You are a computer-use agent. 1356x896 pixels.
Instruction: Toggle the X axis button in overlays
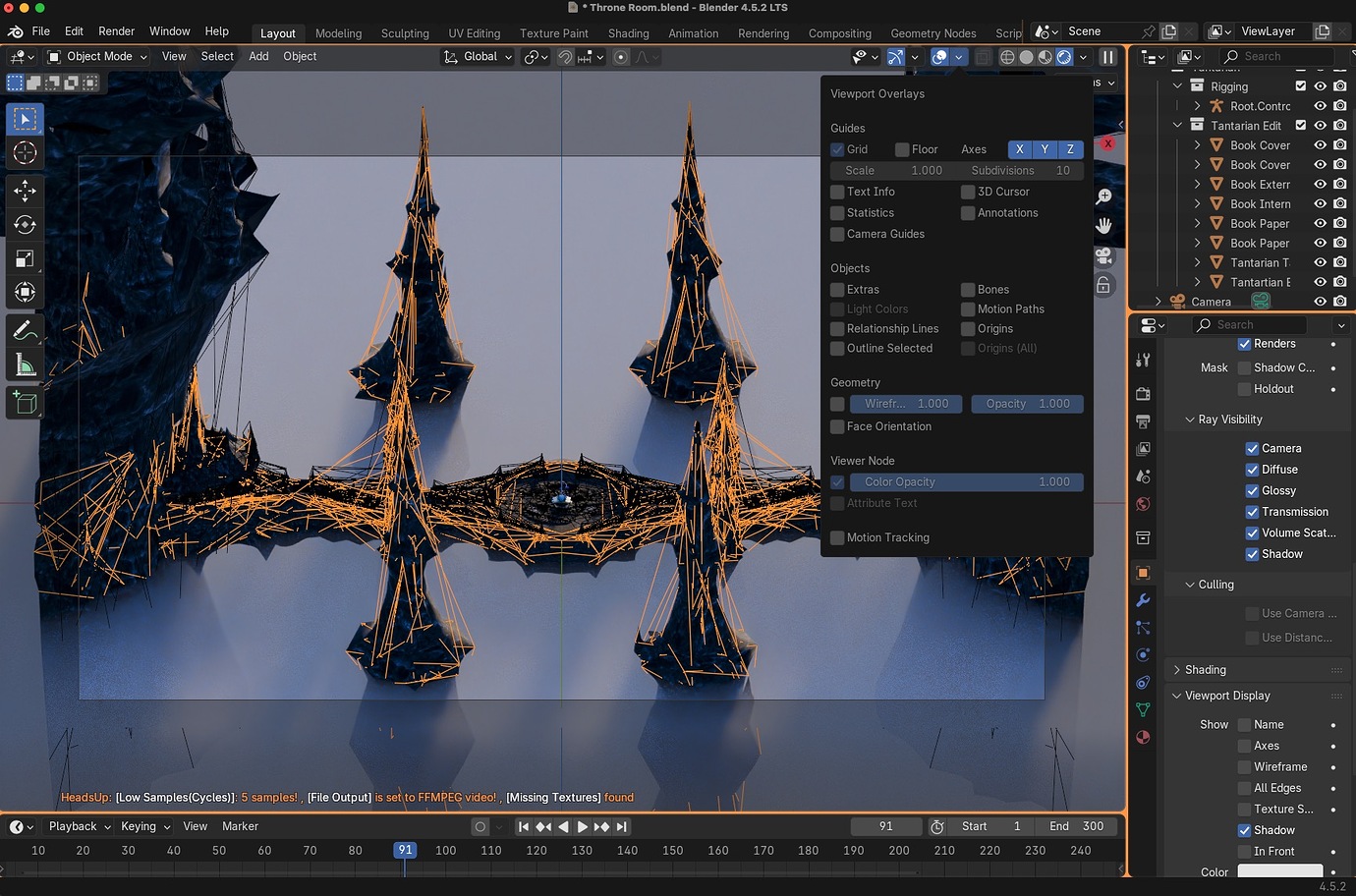(1020, 149)
